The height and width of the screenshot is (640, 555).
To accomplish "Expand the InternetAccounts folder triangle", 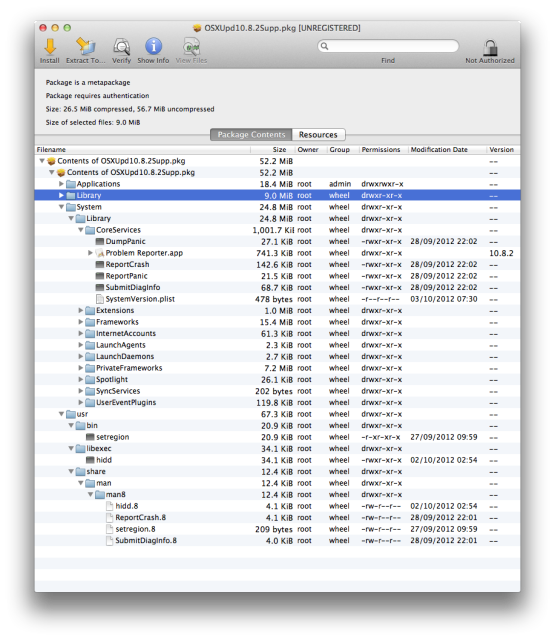I will pos(81,333).
